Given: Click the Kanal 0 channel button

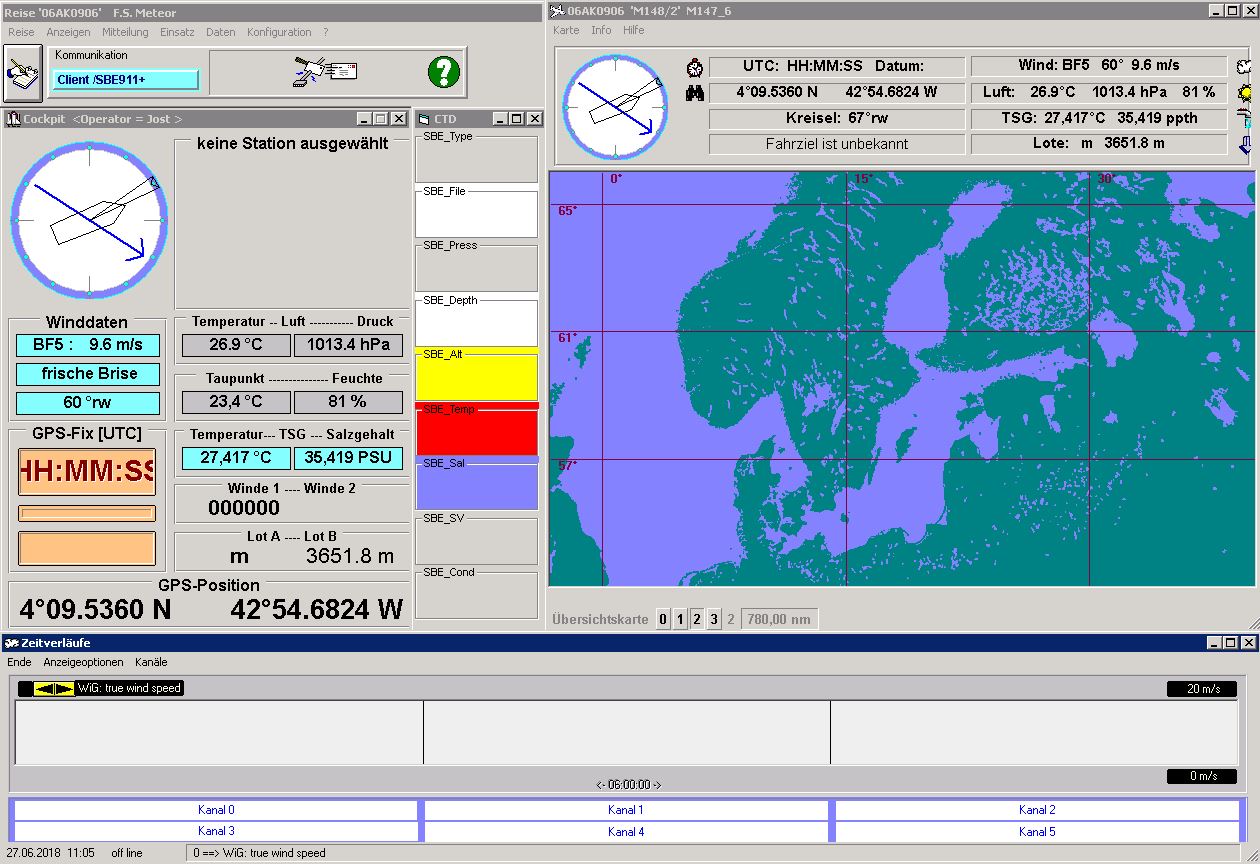Looking at the screenshot, I should click(216, 810).
